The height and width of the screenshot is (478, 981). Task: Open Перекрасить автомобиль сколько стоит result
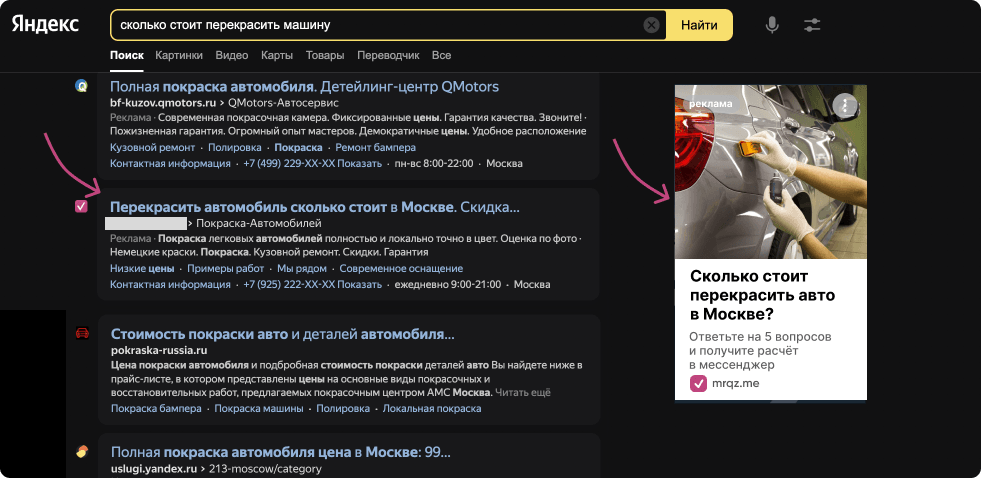(x=315, y=207)
